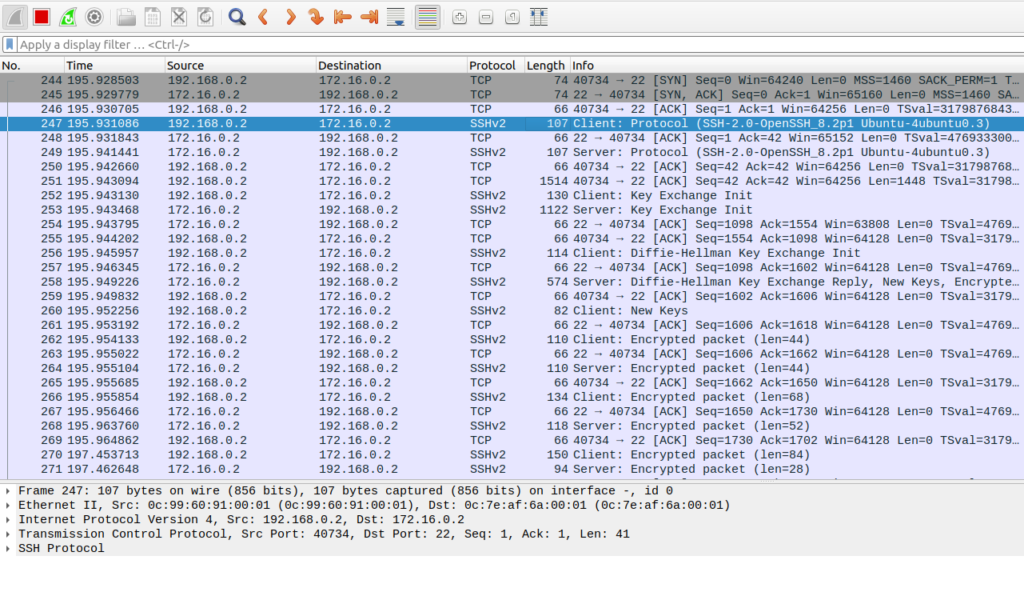Toggle auto-scroll during live capture

395,17
